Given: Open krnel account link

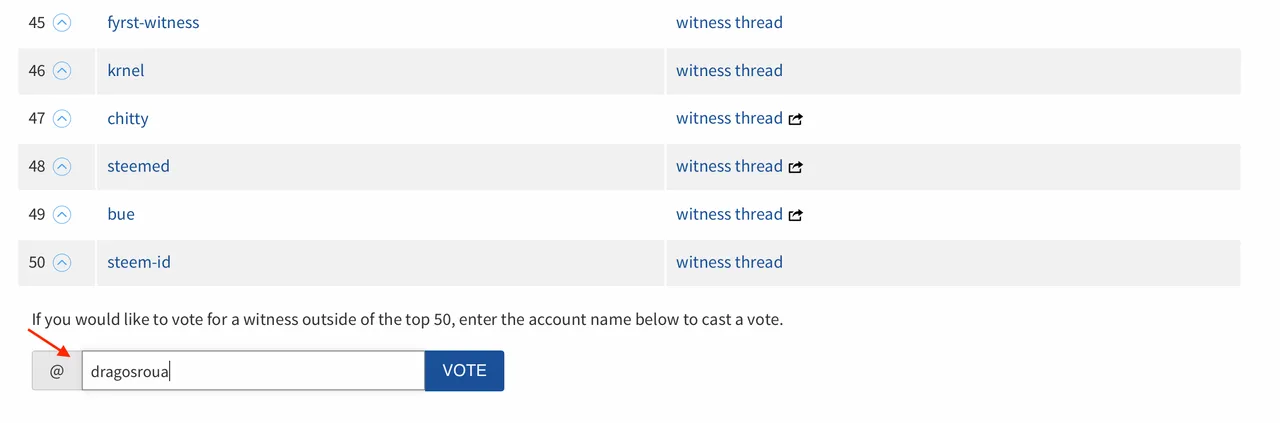Looking at the screenshot, I should [127, 70].
